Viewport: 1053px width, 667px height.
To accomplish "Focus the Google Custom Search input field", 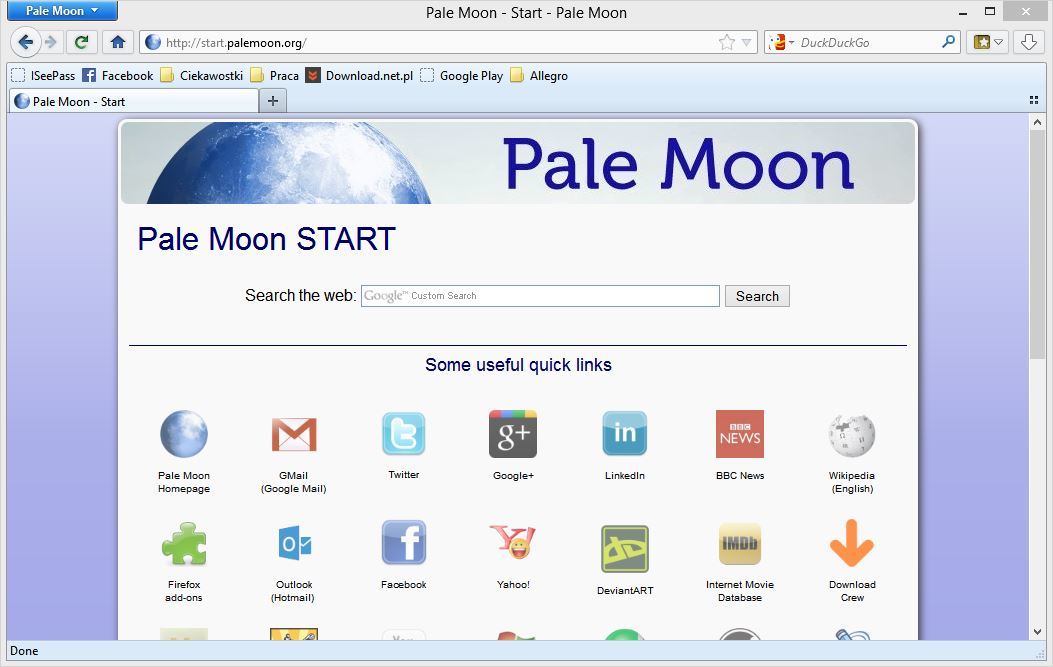I will click(x=540, y=296).
